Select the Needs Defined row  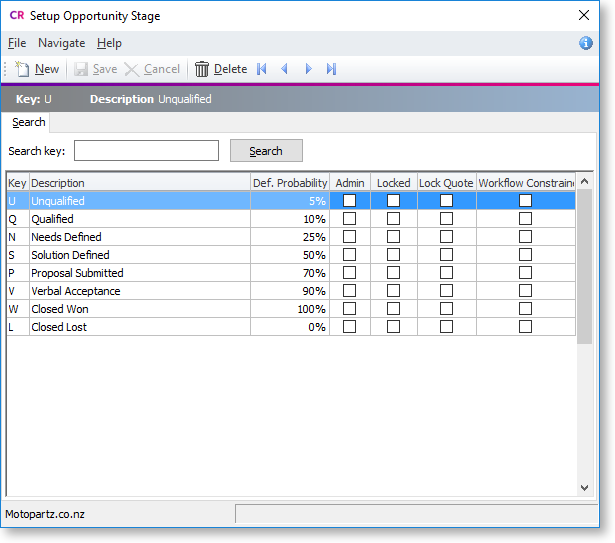[291, 237]
